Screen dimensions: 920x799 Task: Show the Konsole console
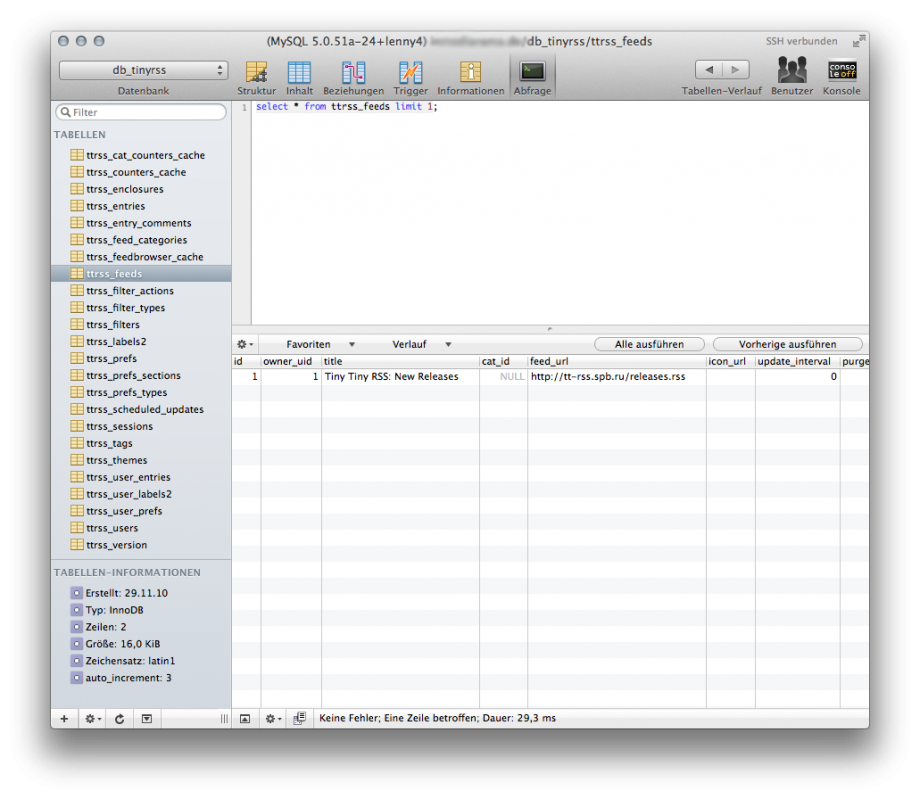click(x=841, y=76)
